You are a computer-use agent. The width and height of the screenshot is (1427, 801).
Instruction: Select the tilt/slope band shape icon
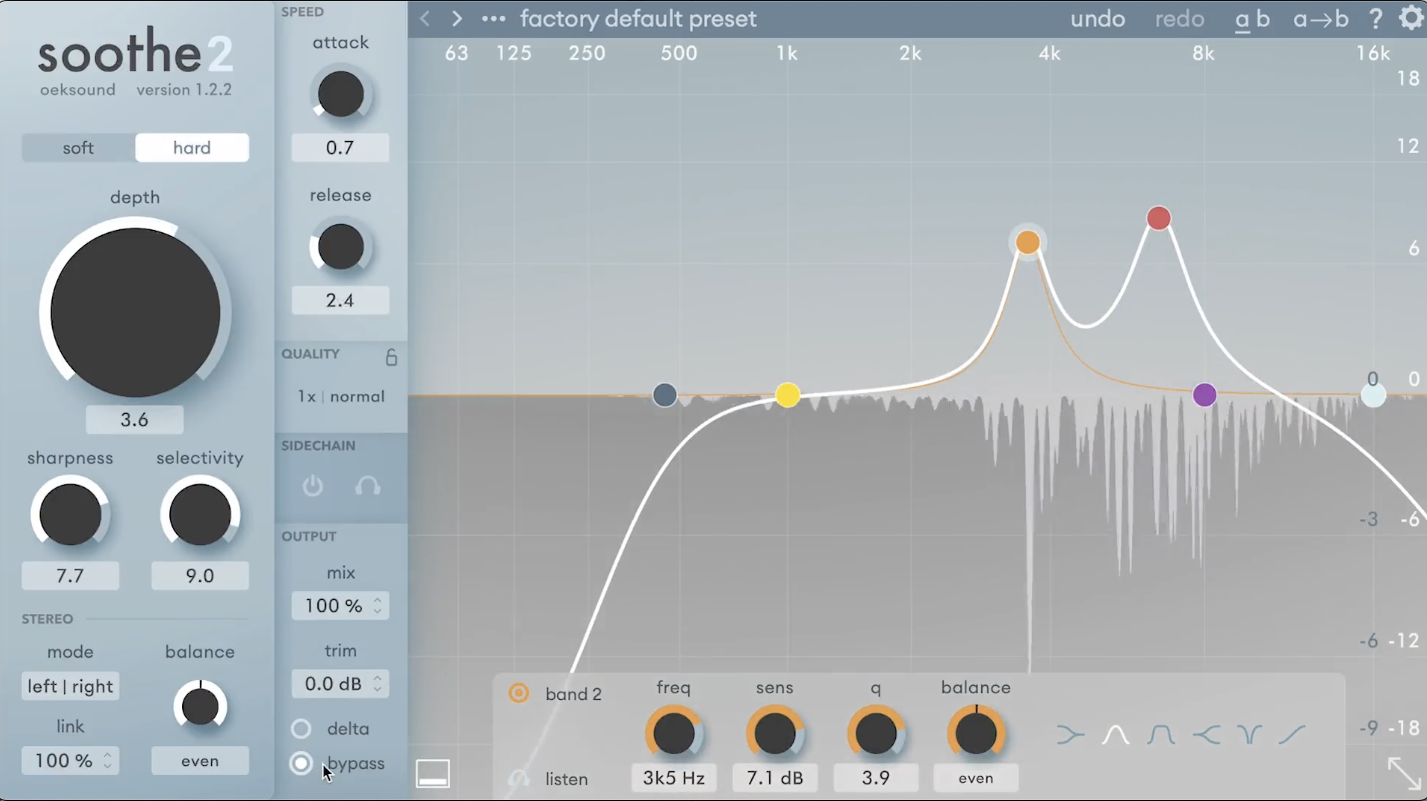[1292, 733]
